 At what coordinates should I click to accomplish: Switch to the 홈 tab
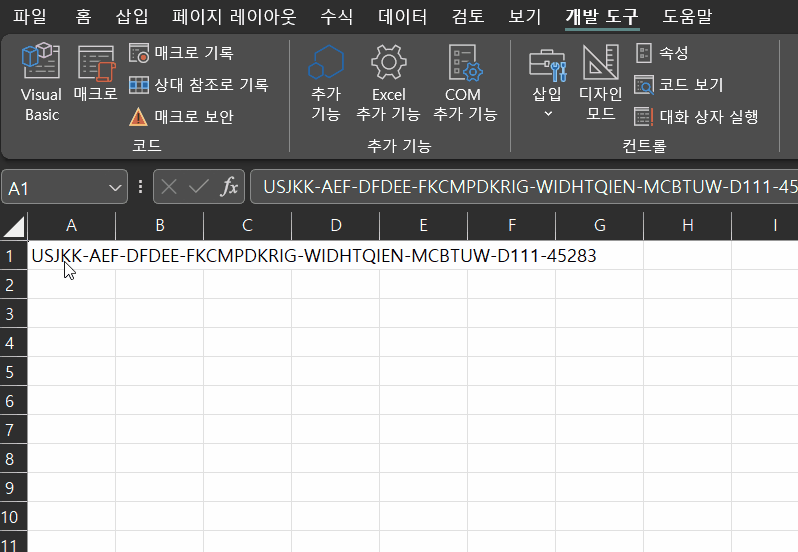83,16
